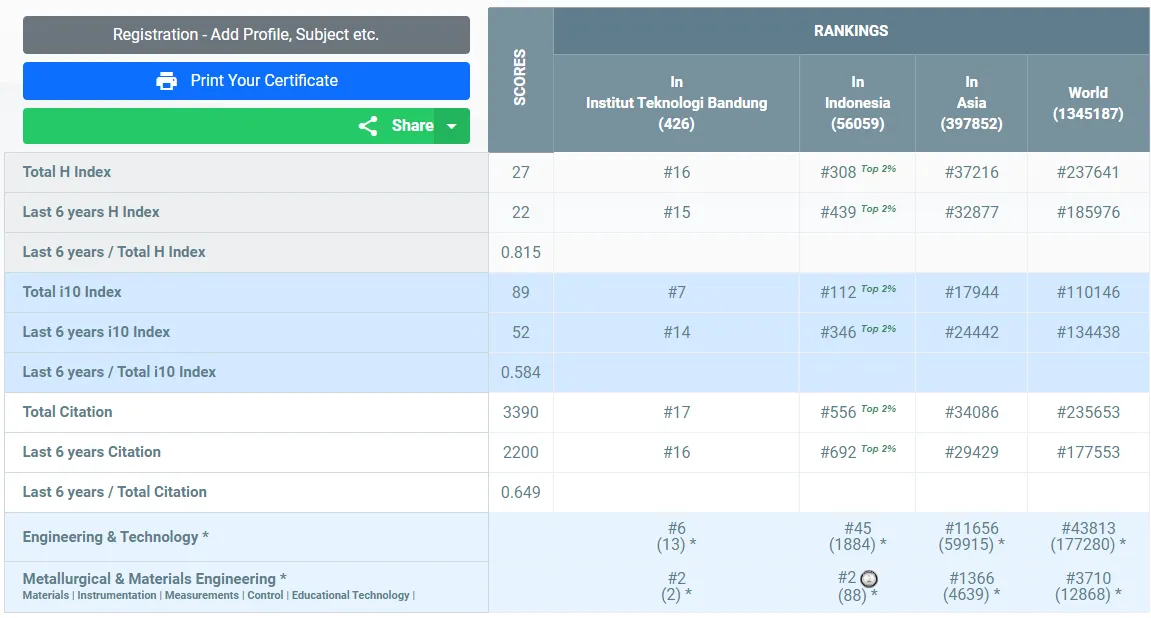The image size is (1151, 618).
Task: Click the printer icon on certificate button
Action: click(x=166, y=81)
